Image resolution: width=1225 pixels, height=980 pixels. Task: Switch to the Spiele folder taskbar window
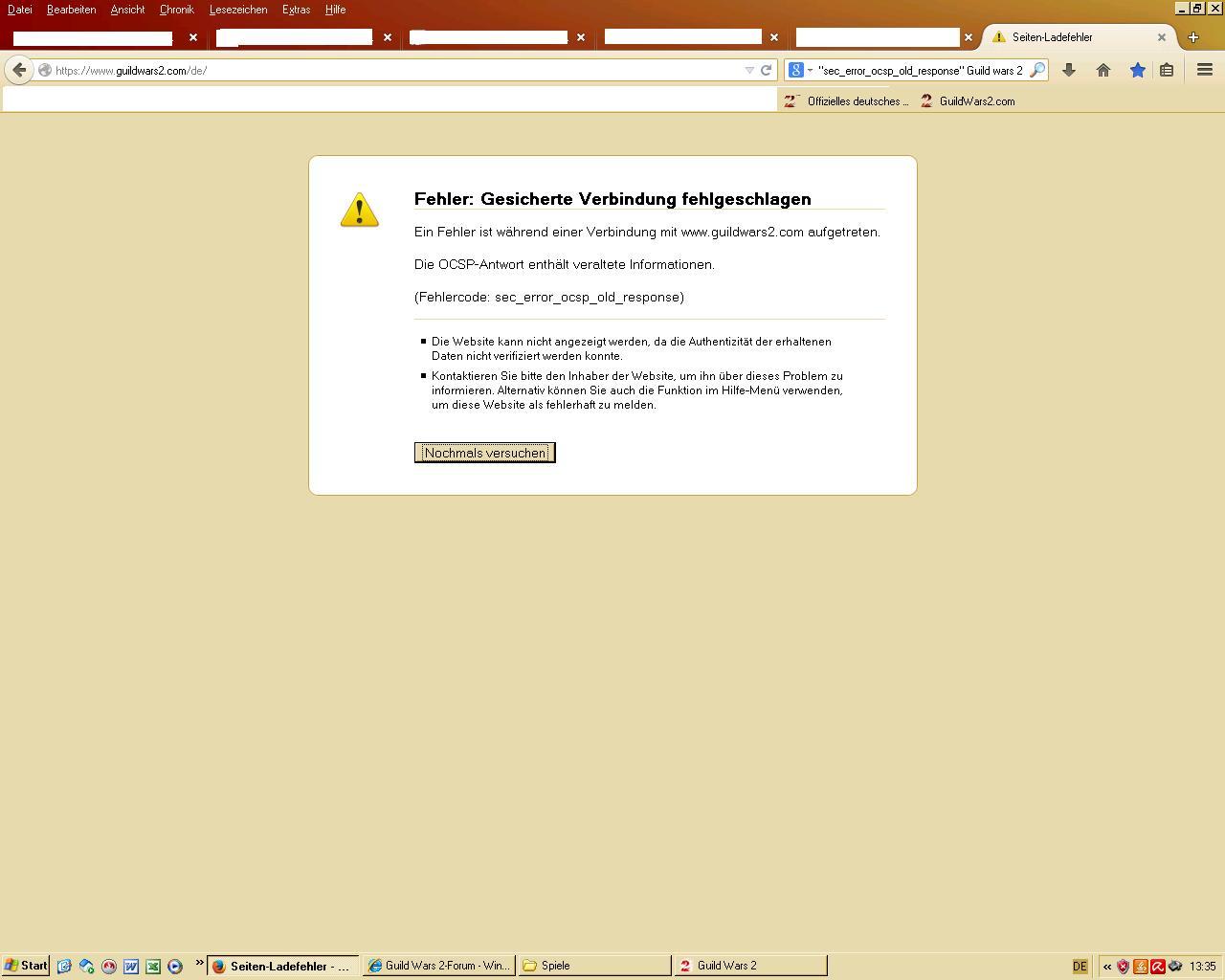point(594,966)
